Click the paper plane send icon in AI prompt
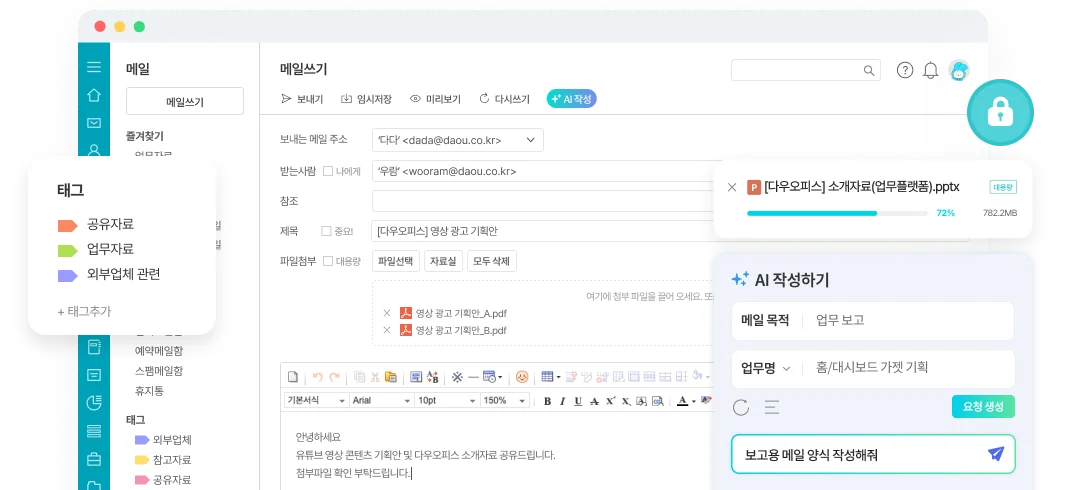 [x=995, y=454]
